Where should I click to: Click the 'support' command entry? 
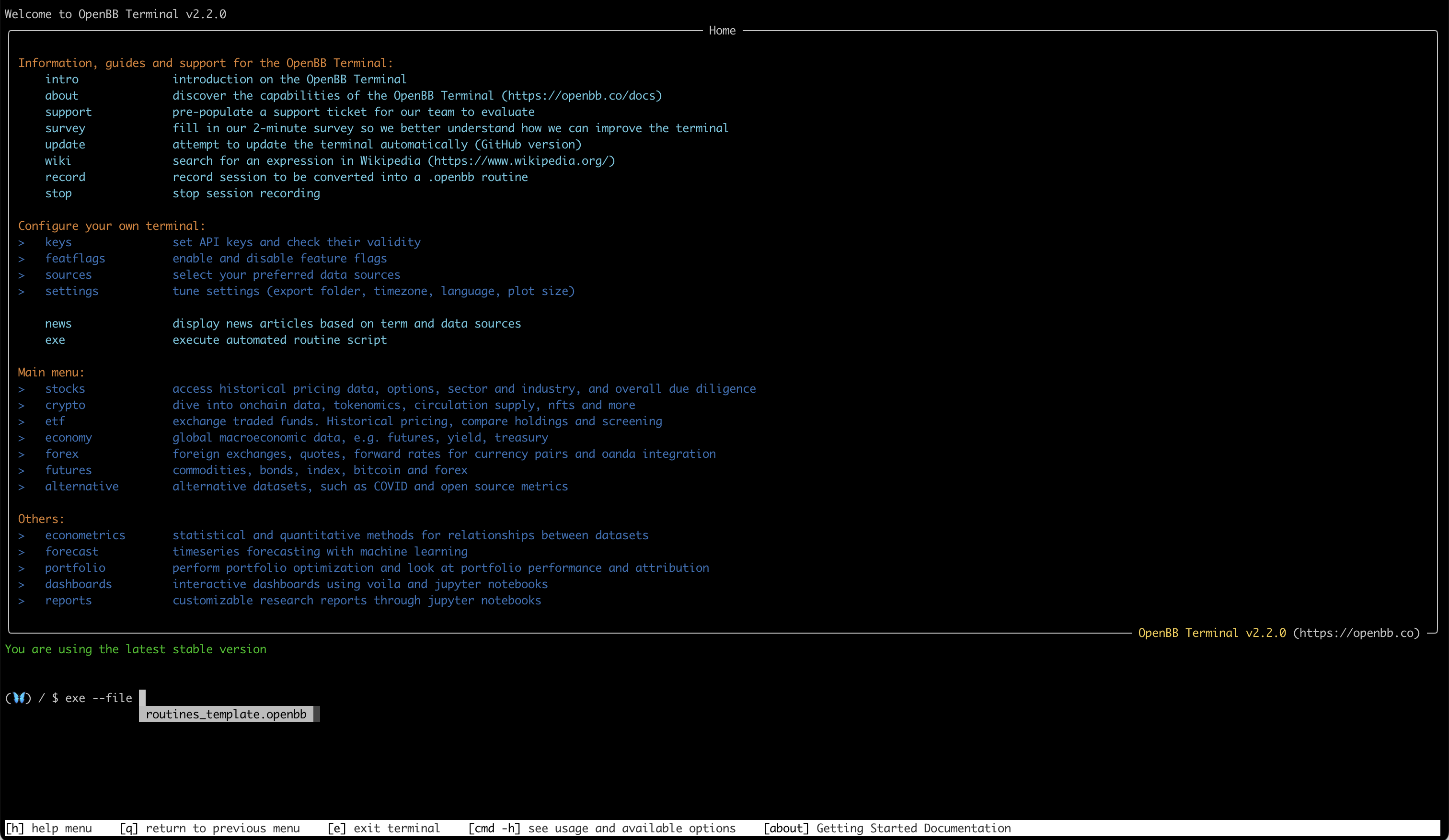[69, 112]
